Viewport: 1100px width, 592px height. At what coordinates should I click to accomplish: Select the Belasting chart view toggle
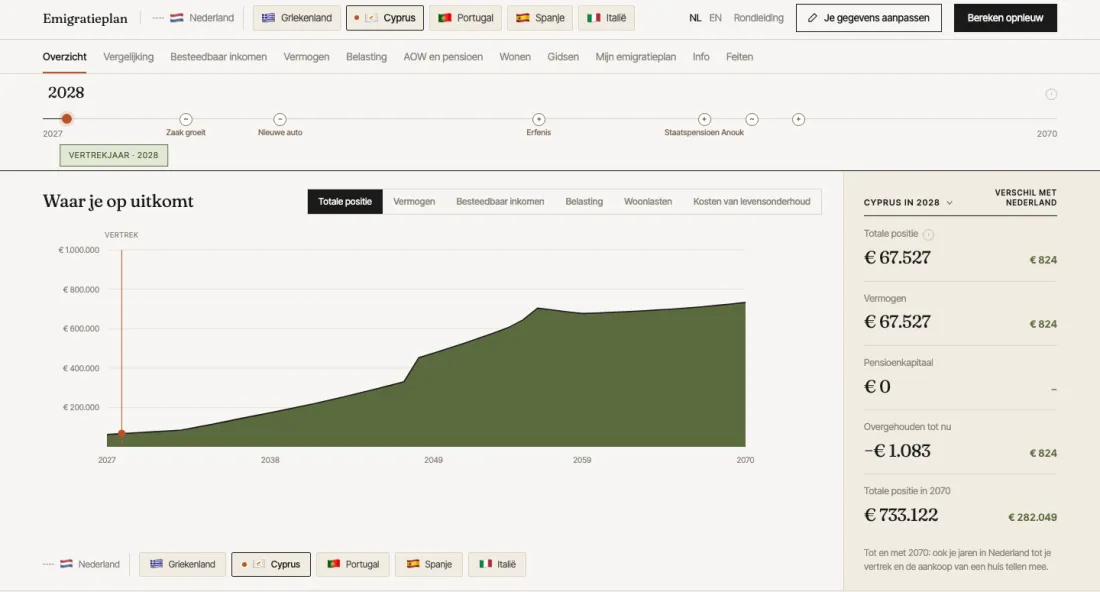584,202
